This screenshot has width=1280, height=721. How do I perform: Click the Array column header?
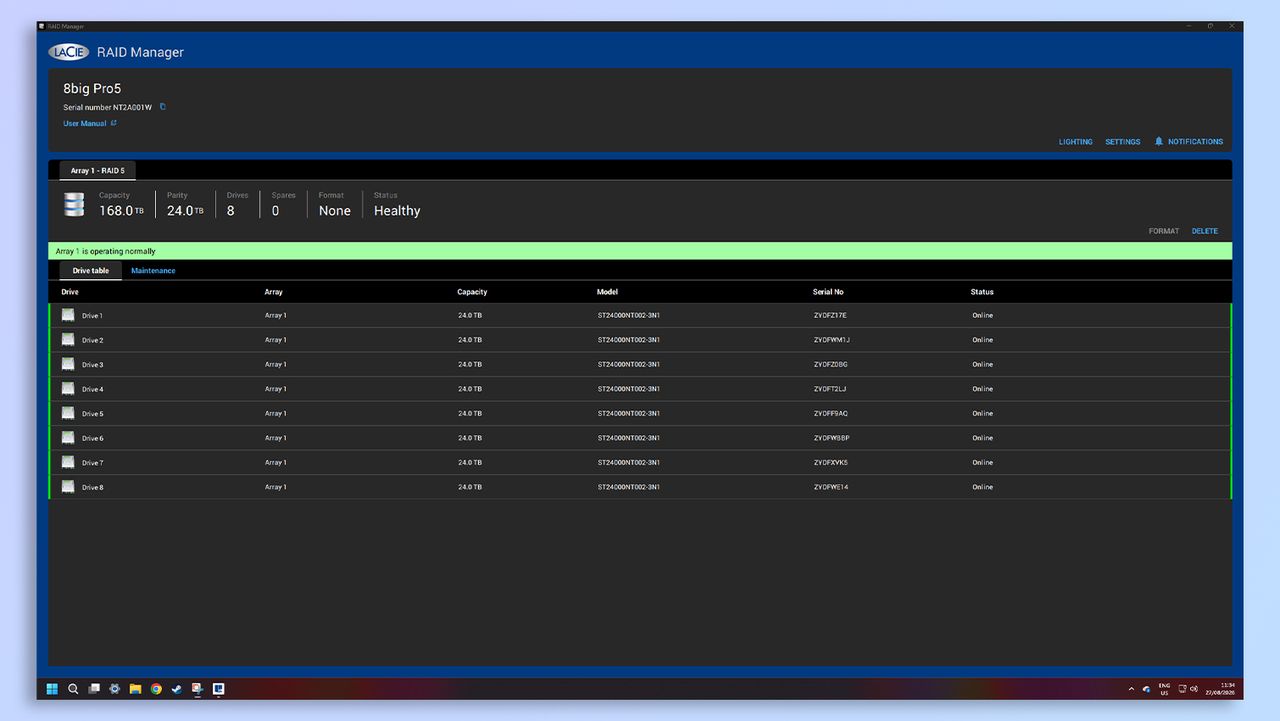point(274,292)
